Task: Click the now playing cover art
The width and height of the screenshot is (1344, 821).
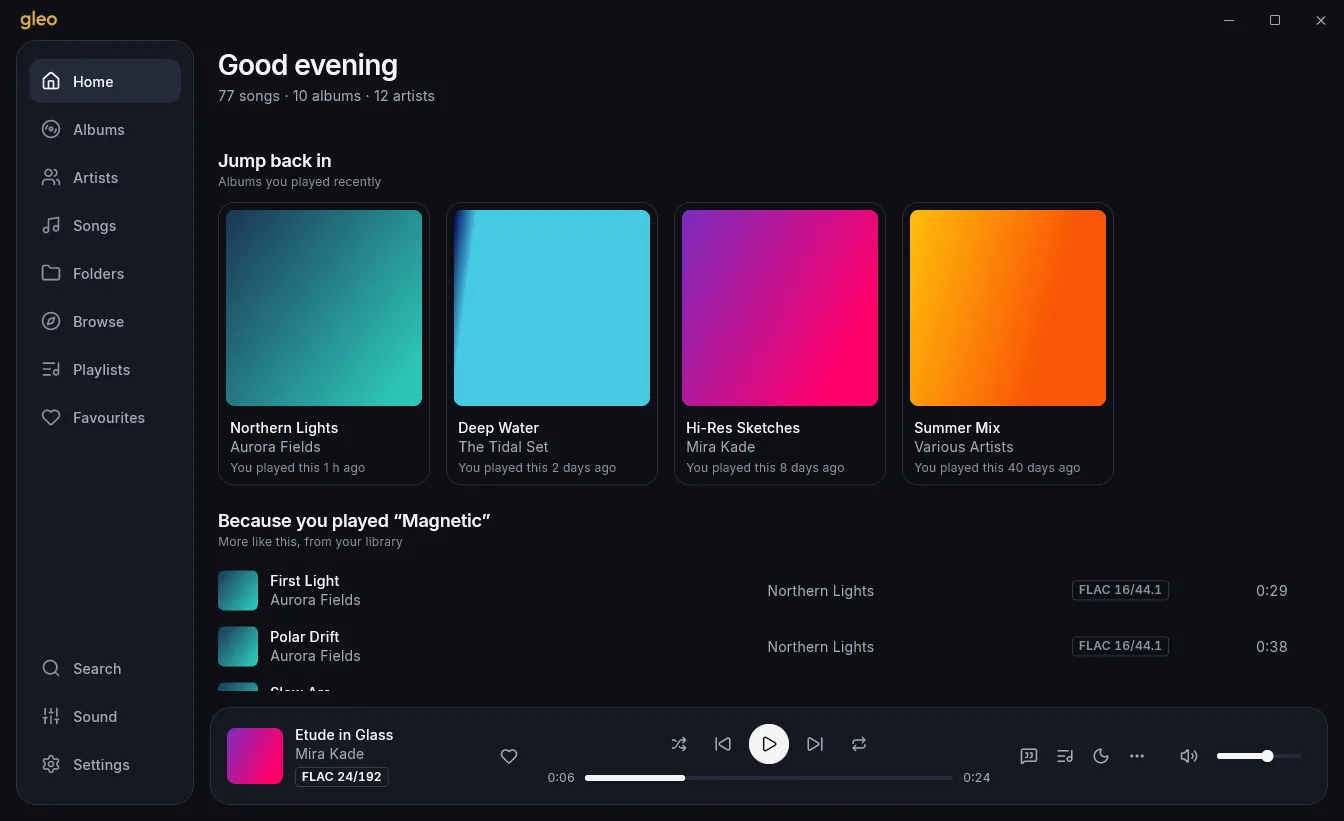Action: [255, 756]
